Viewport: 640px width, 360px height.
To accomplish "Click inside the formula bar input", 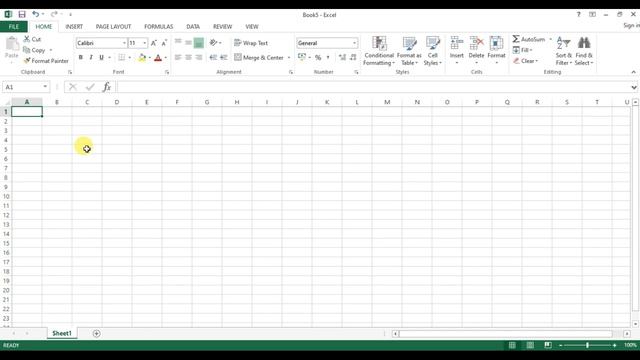I will pyautogui.click(x=373, y=87).
